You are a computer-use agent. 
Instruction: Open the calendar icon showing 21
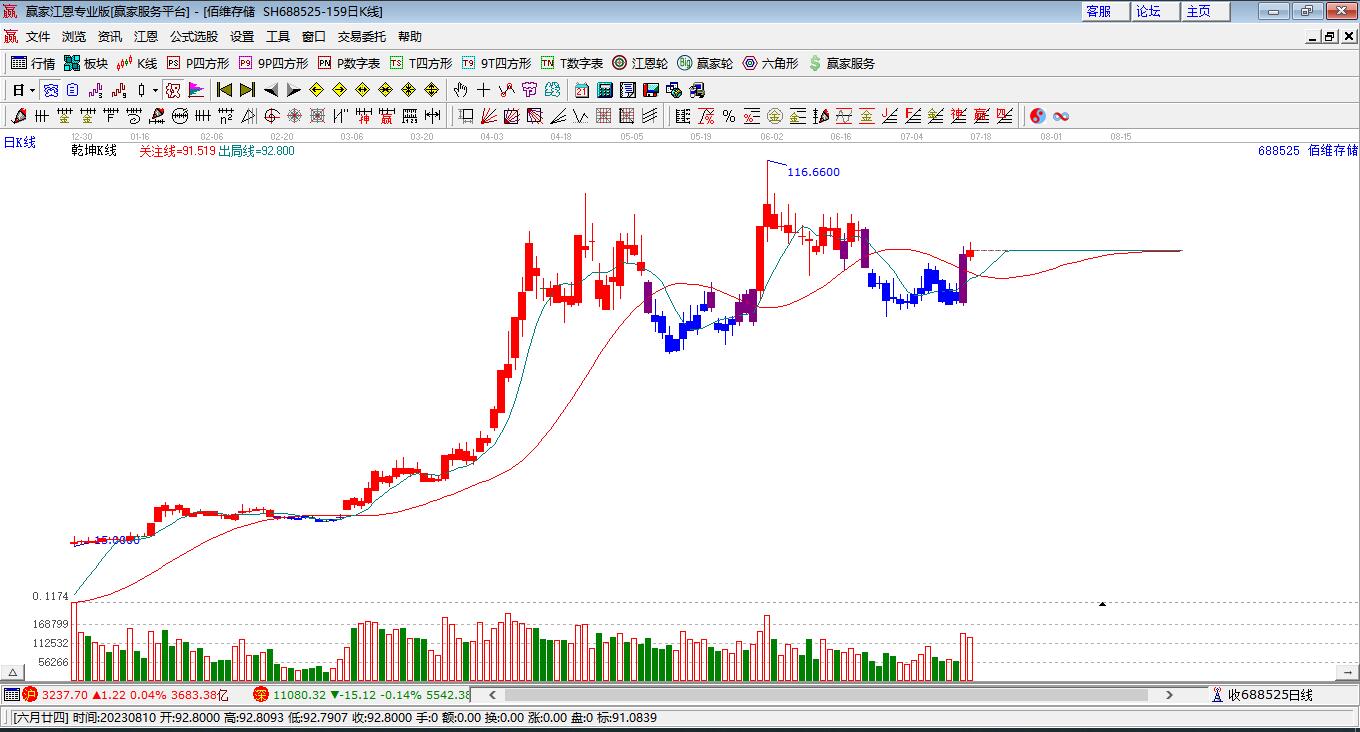pos(582,90)
